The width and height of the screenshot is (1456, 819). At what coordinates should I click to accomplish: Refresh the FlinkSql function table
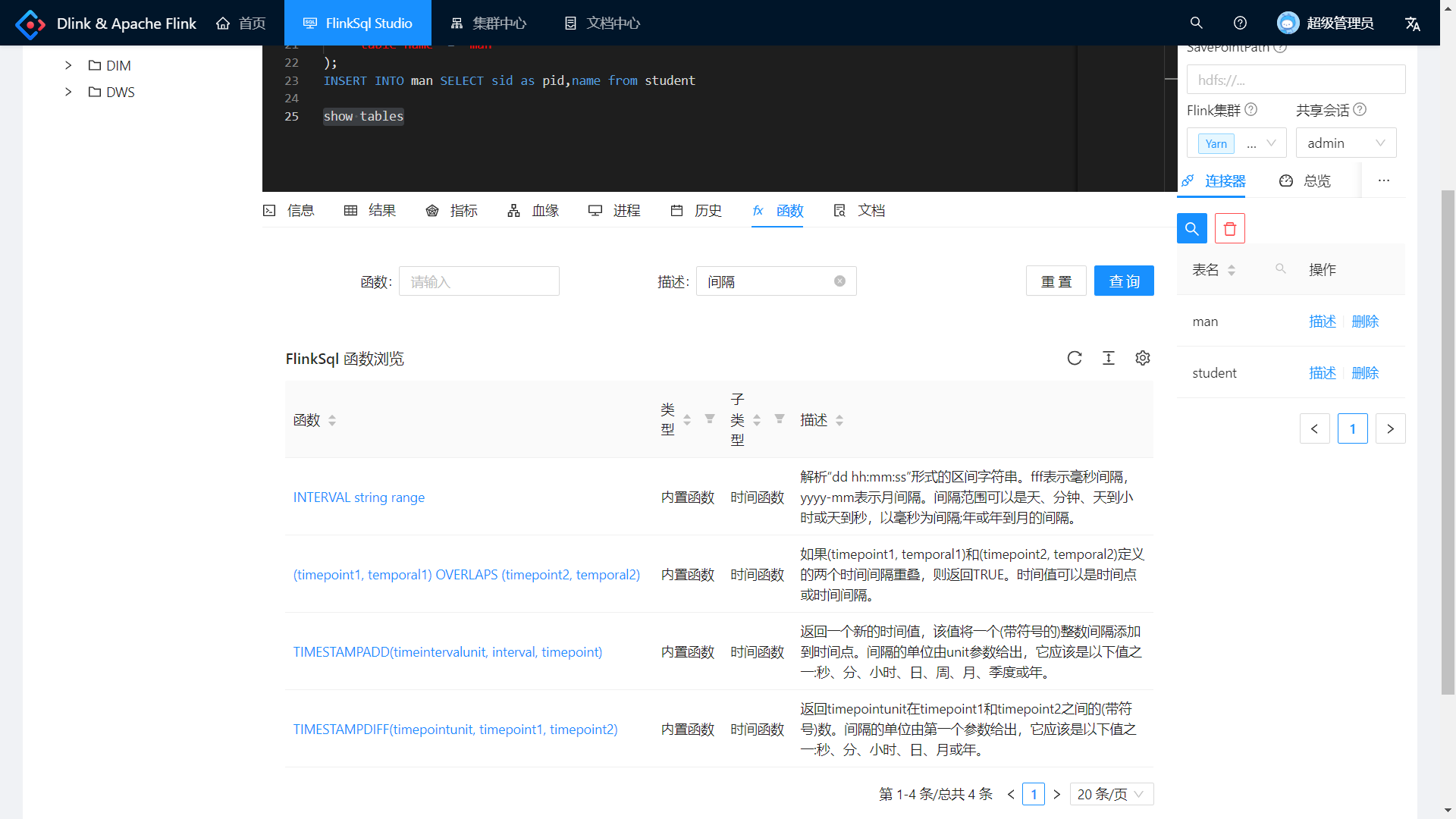[1075, 358]
